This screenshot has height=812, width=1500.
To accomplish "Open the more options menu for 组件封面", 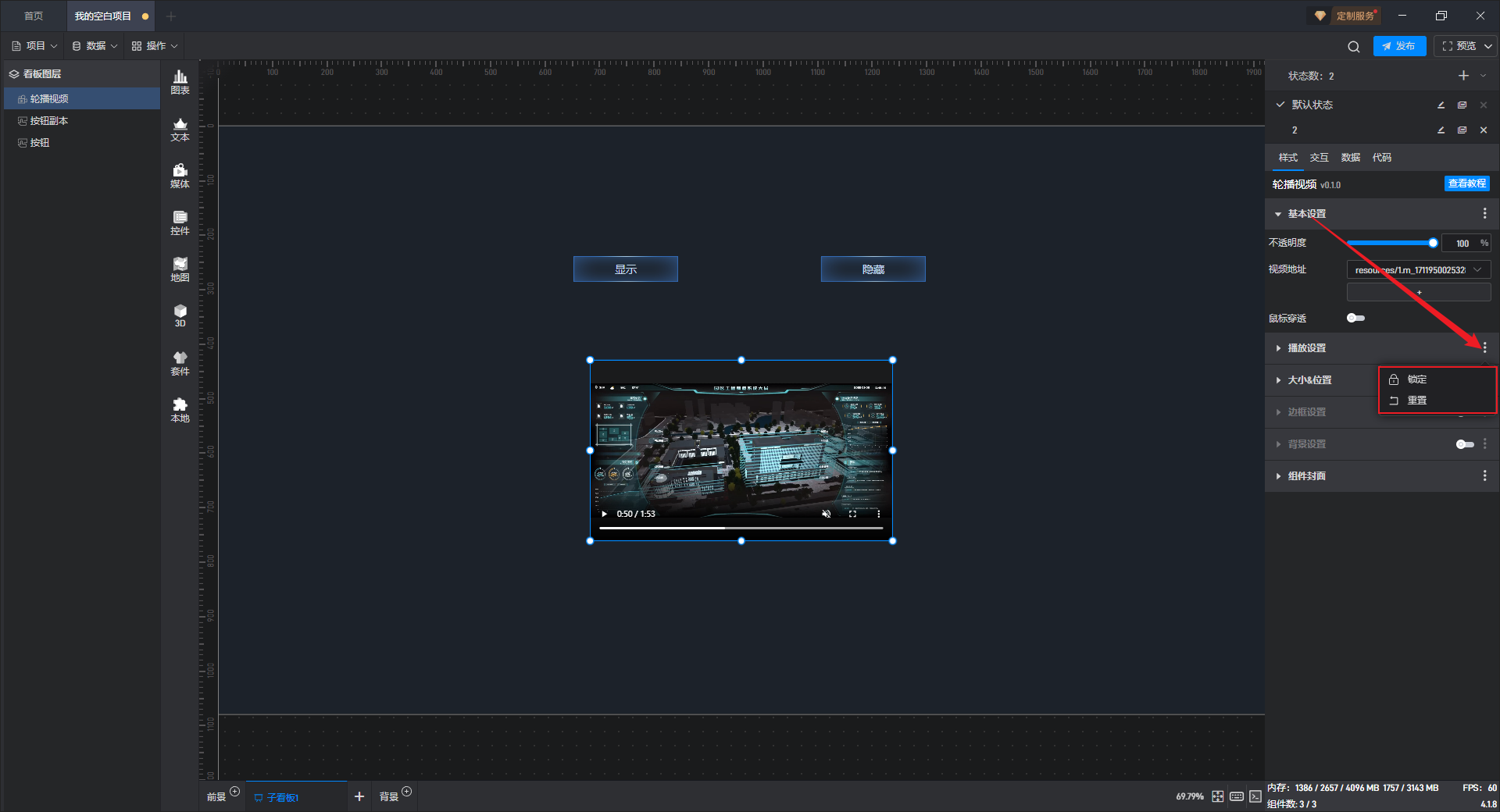I will pyautogui.click(x=1485, y=475).
